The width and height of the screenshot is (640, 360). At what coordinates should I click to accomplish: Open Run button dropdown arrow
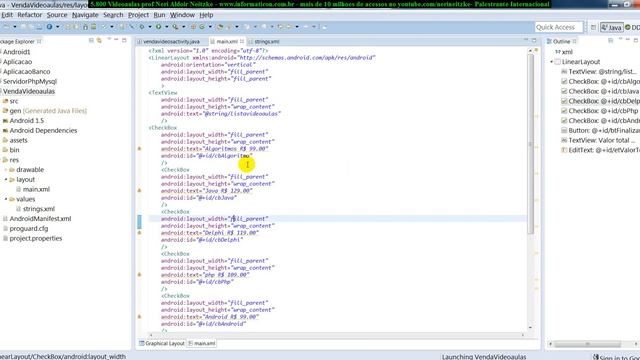pos(166,27)
